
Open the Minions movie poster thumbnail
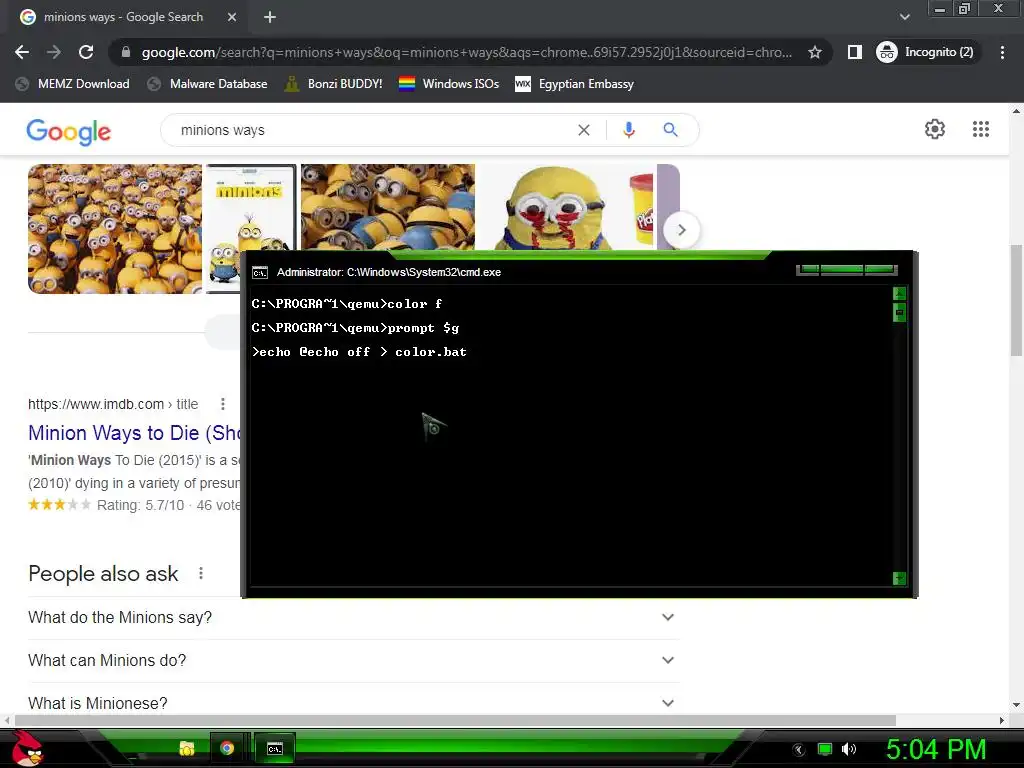click(251, 208)
